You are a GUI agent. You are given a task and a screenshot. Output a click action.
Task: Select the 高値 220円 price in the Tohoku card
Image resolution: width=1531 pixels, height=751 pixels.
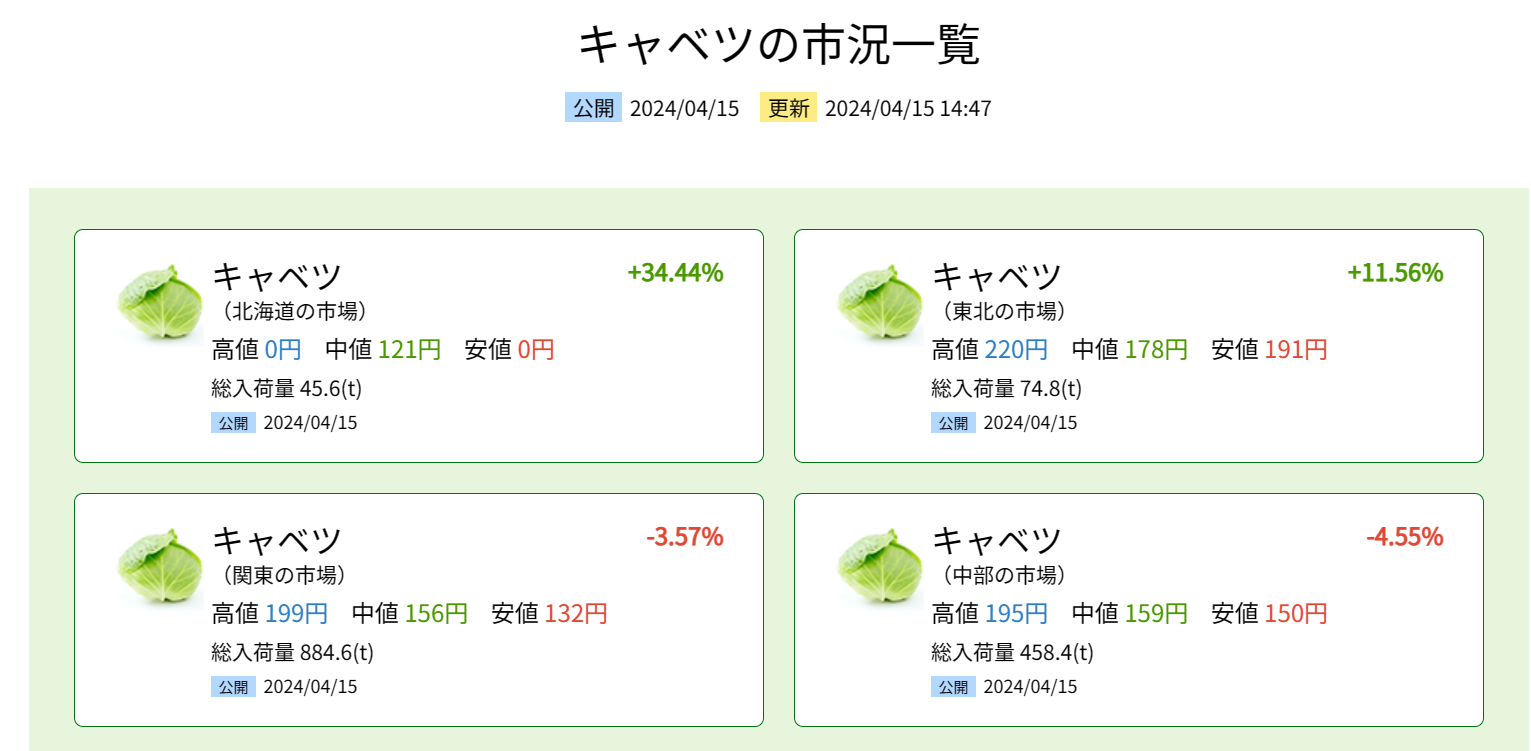[x=990, y=350]
